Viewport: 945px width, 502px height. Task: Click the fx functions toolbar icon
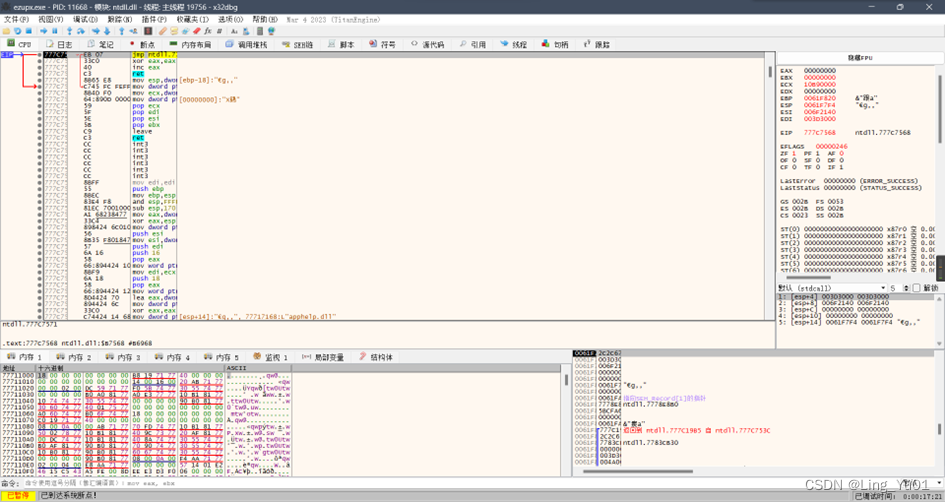[x=208, y=31]
